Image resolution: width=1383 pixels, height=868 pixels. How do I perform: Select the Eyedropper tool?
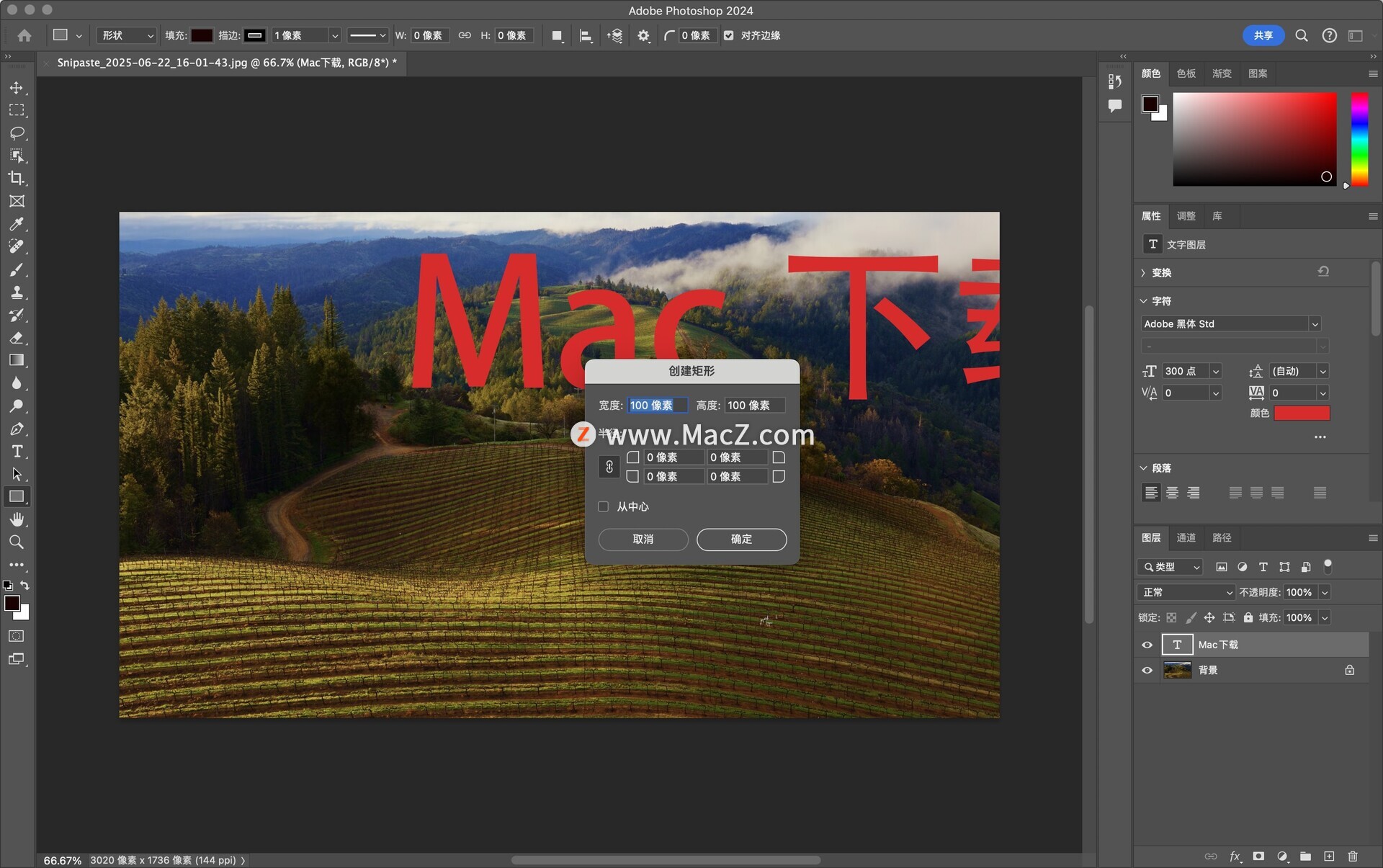[16, 224]
